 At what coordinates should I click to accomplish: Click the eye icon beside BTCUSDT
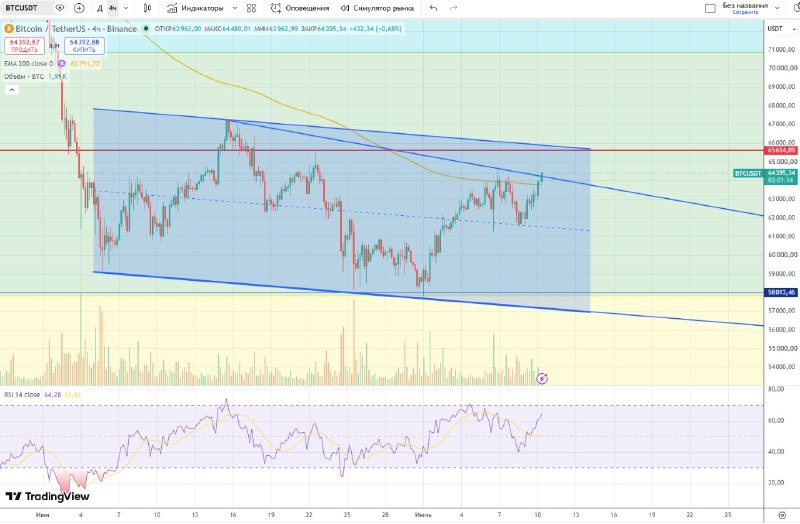(x=60, y=8)
